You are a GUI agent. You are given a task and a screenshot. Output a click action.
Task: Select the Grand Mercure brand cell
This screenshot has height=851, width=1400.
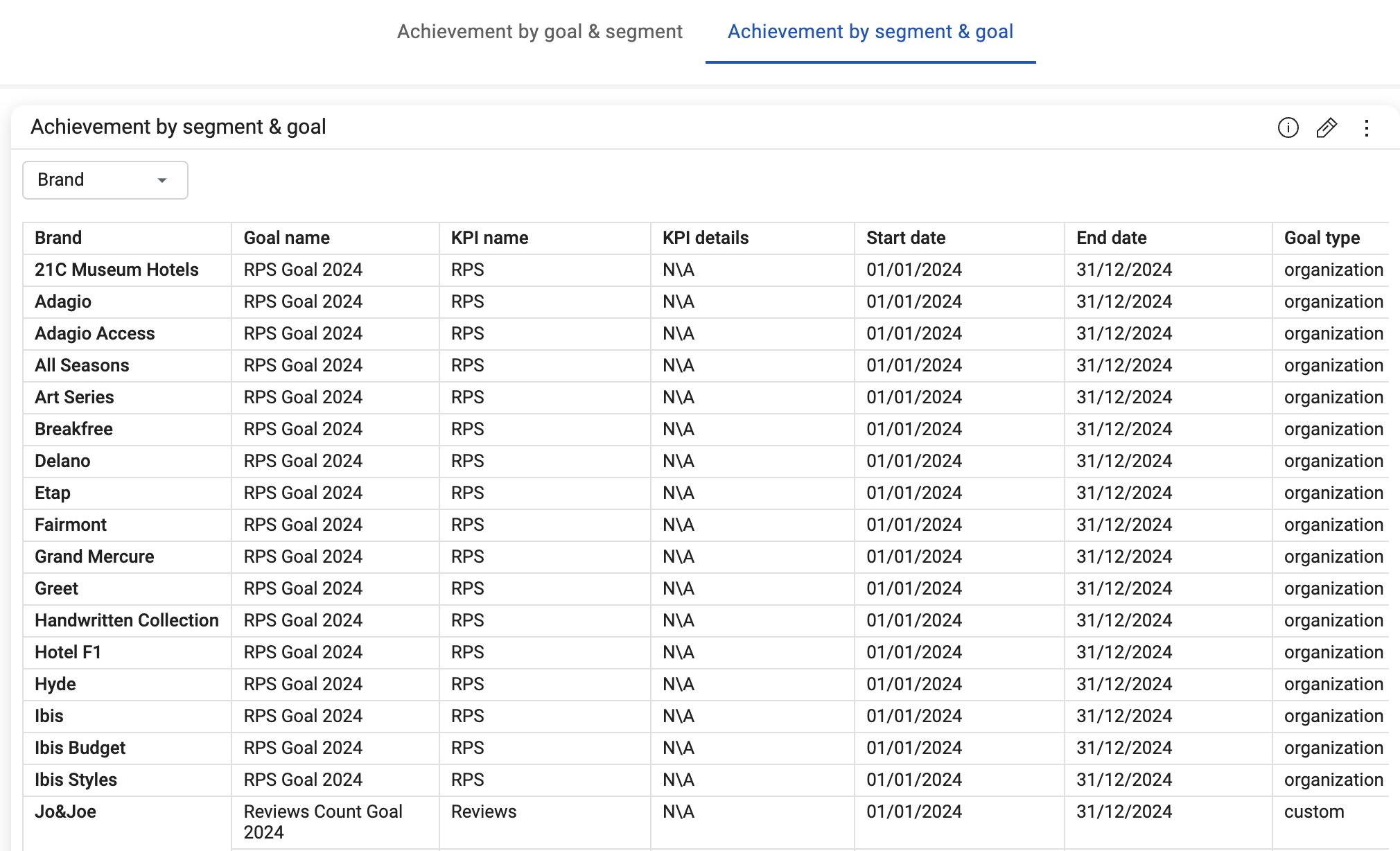(127, 557)
